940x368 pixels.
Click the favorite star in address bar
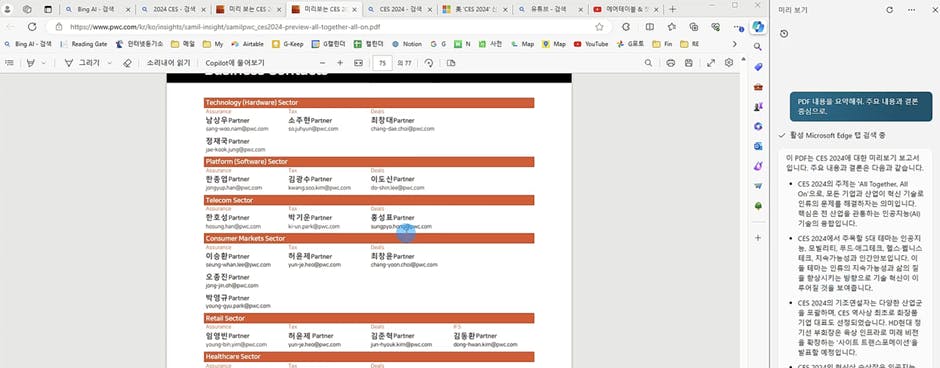[599, 27]
